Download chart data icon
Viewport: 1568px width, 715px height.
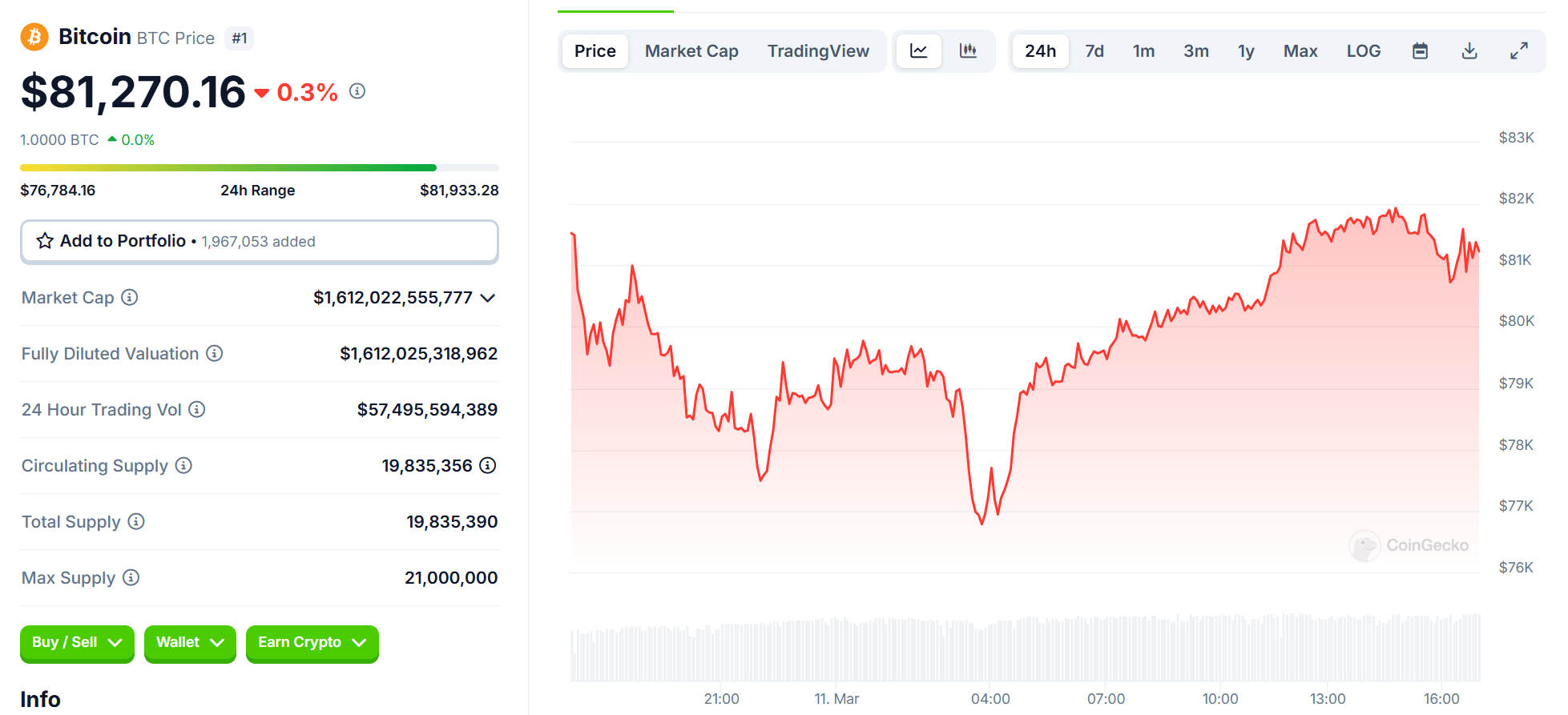(x=1469, y=51)
